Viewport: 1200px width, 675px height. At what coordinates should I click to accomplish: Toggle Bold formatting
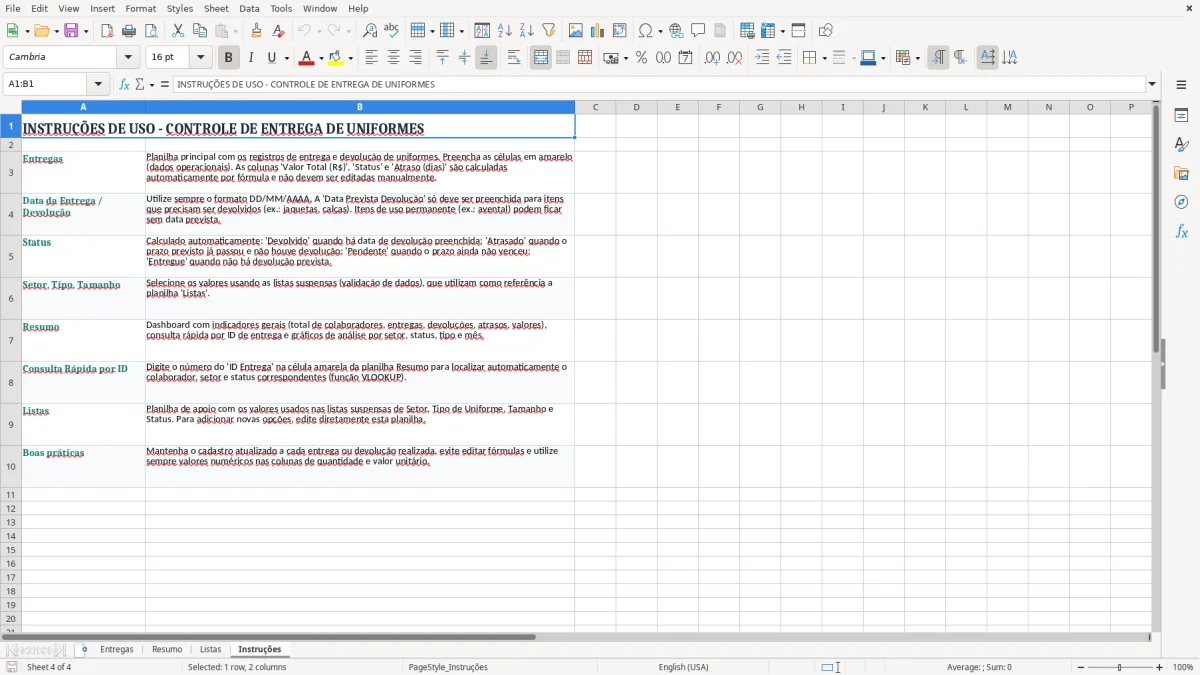(x=229, y=58)
